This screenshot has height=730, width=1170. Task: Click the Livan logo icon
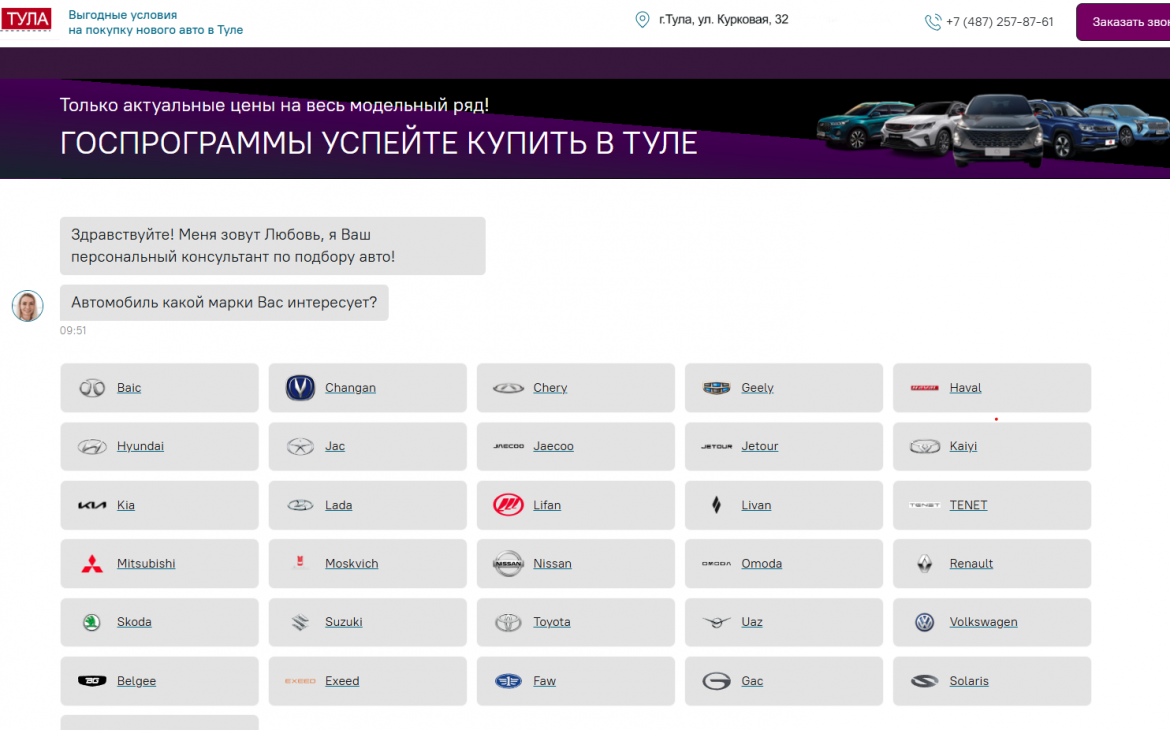716,505
